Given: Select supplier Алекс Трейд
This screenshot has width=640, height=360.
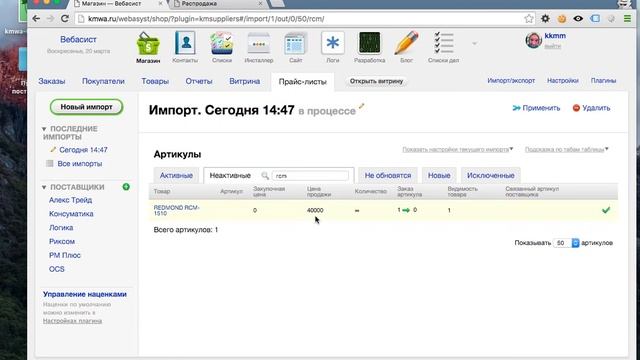Looking at the screenshot, I should (71, 200).
